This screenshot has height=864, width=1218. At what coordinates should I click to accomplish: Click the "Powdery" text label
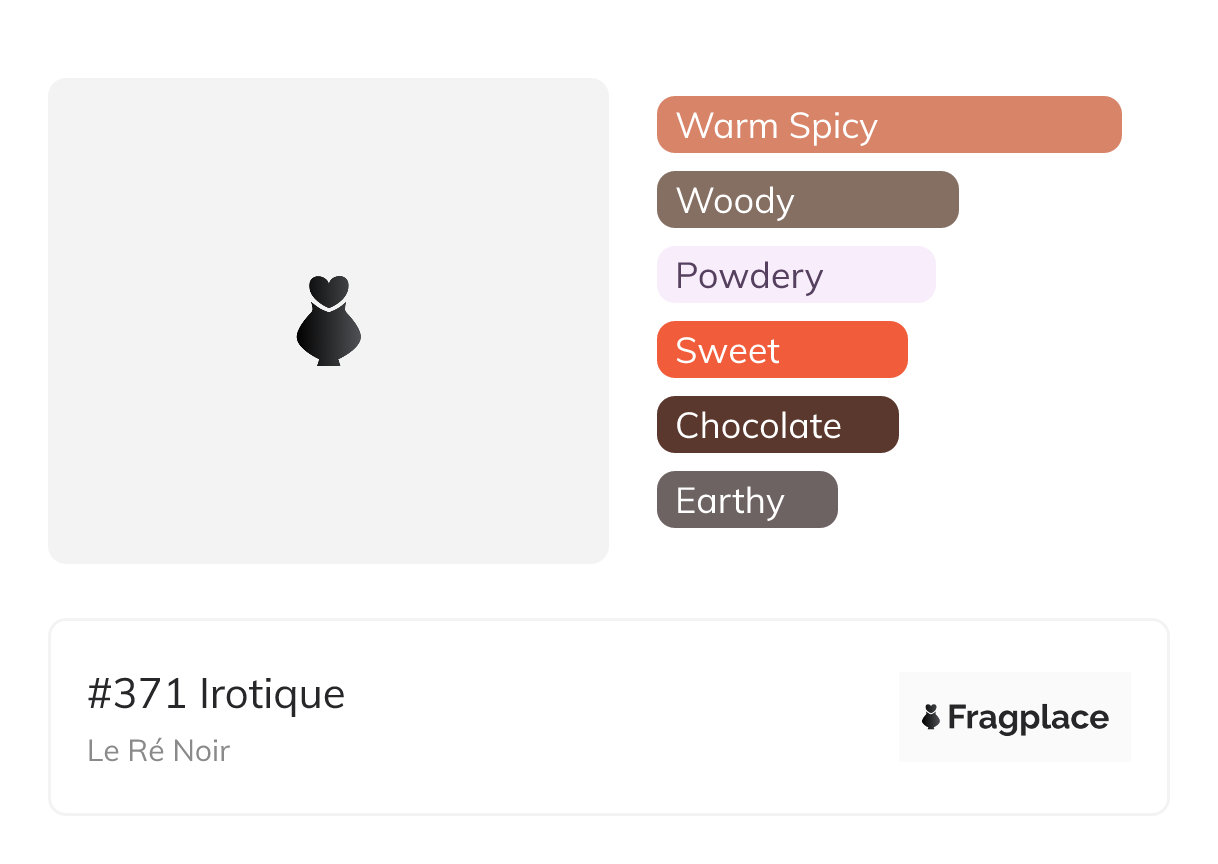tap(749, 276)
